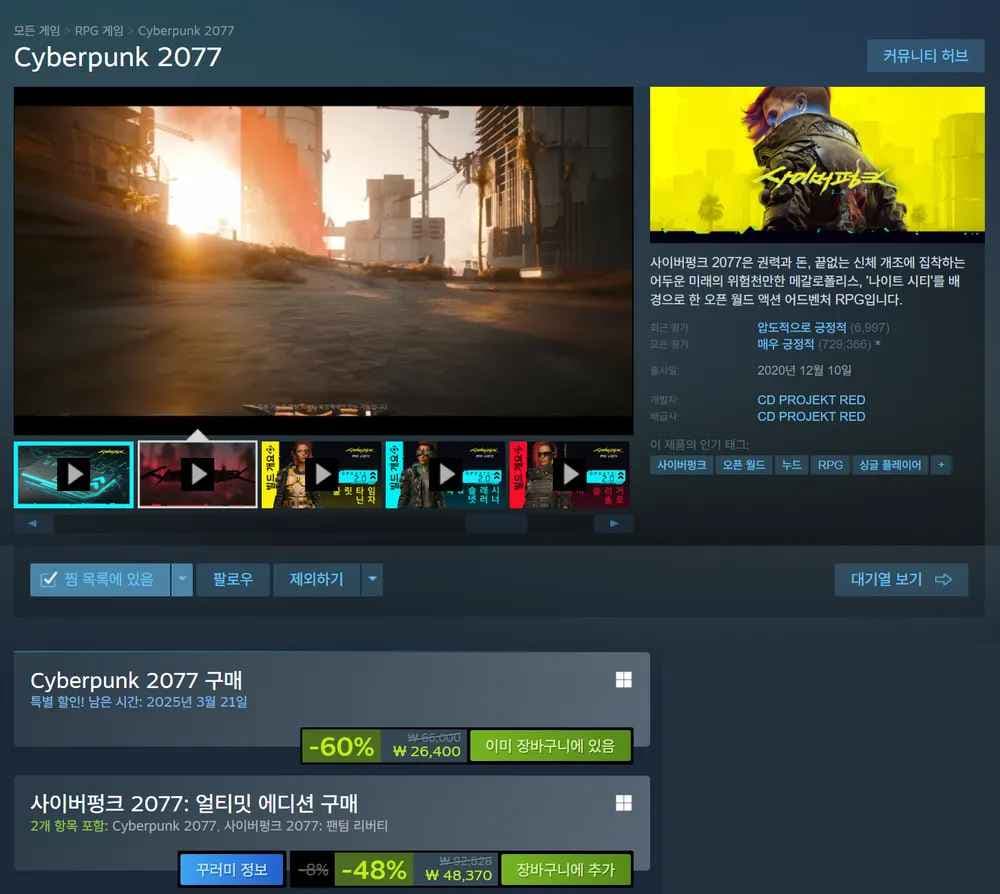Play the yellow-banner third video thumbnail
The image size is (1000, 894).
(x=321, y=474)
